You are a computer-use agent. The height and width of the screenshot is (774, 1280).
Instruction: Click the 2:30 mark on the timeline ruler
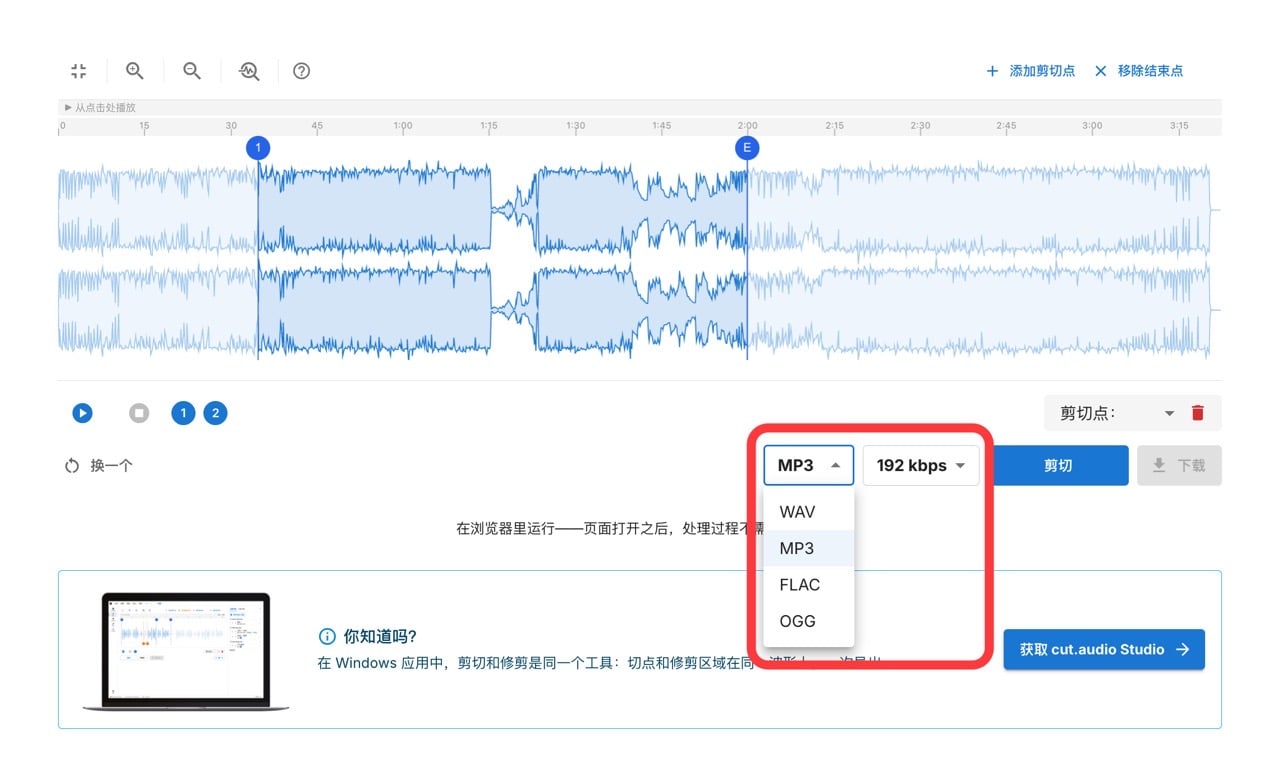point(920,126)
